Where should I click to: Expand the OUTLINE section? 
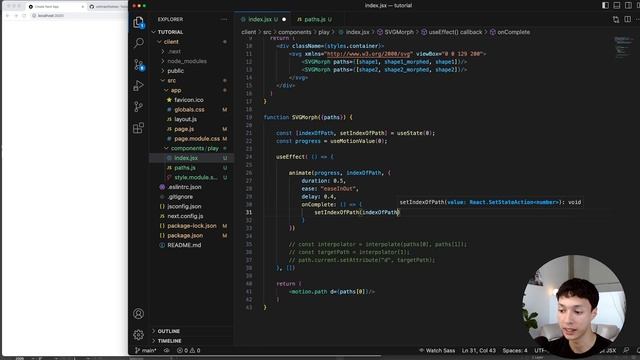pos(169,331)
